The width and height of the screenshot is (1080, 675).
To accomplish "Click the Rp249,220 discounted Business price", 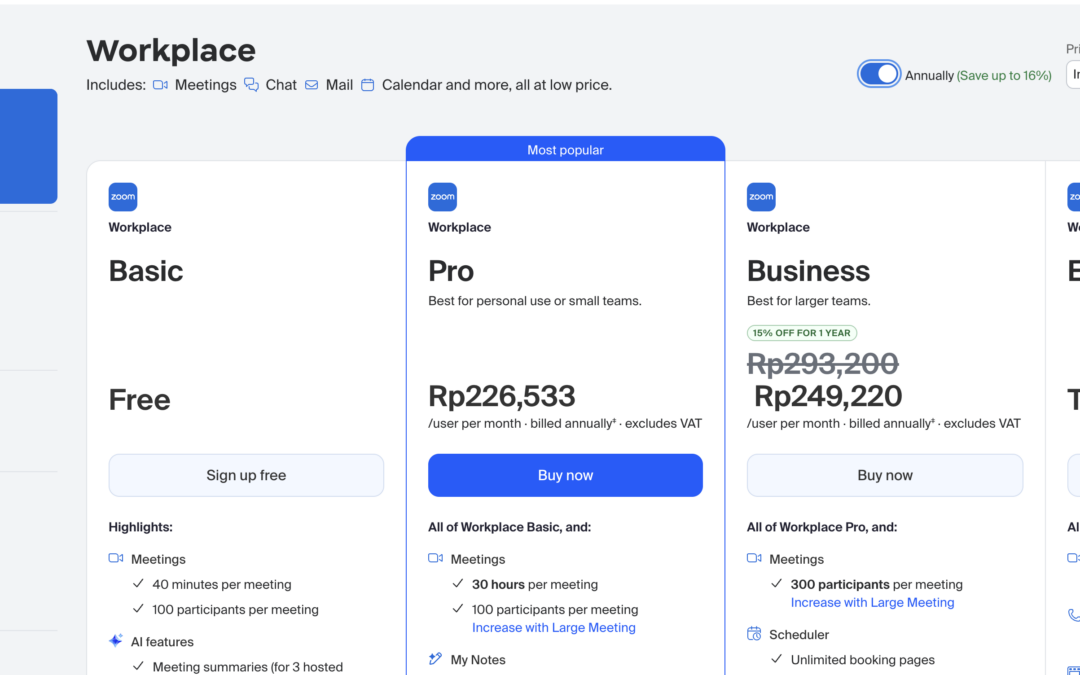I will tap(828, 396).
